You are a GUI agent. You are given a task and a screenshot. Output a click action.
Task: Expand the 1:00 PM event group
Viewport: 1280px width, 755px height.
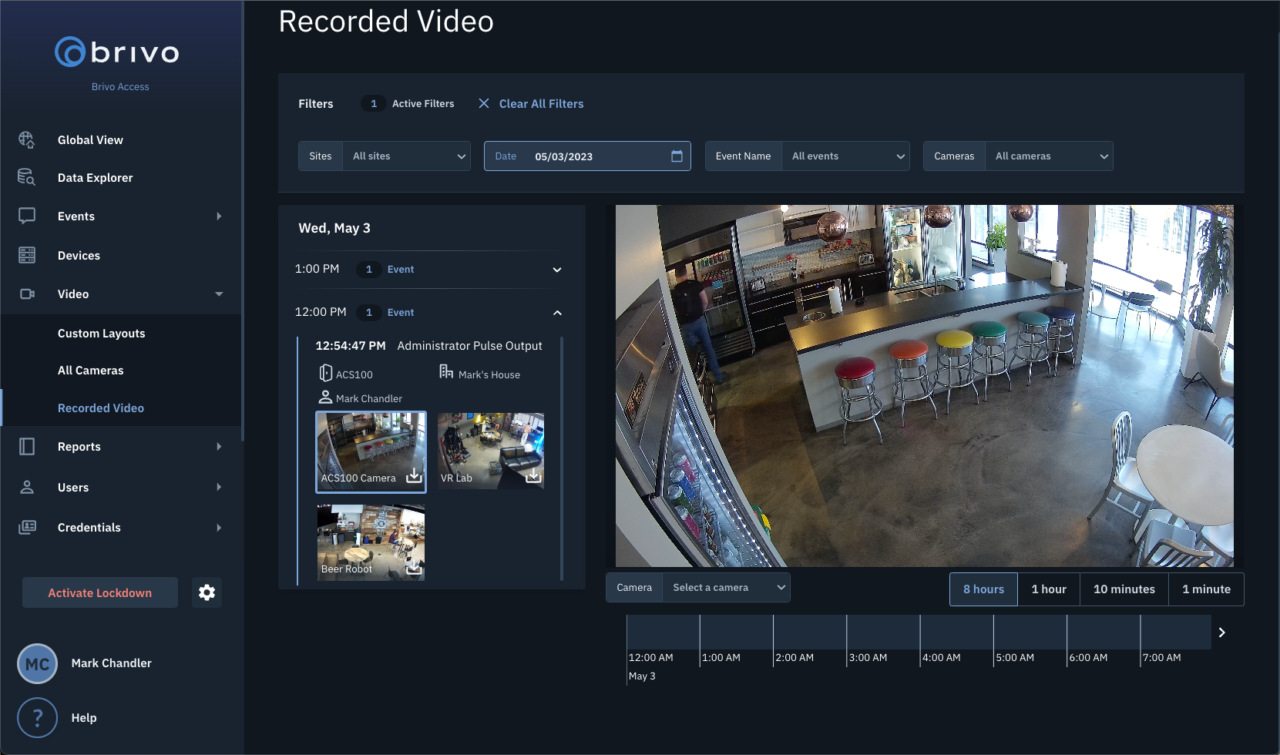click(x=557, y=270)
